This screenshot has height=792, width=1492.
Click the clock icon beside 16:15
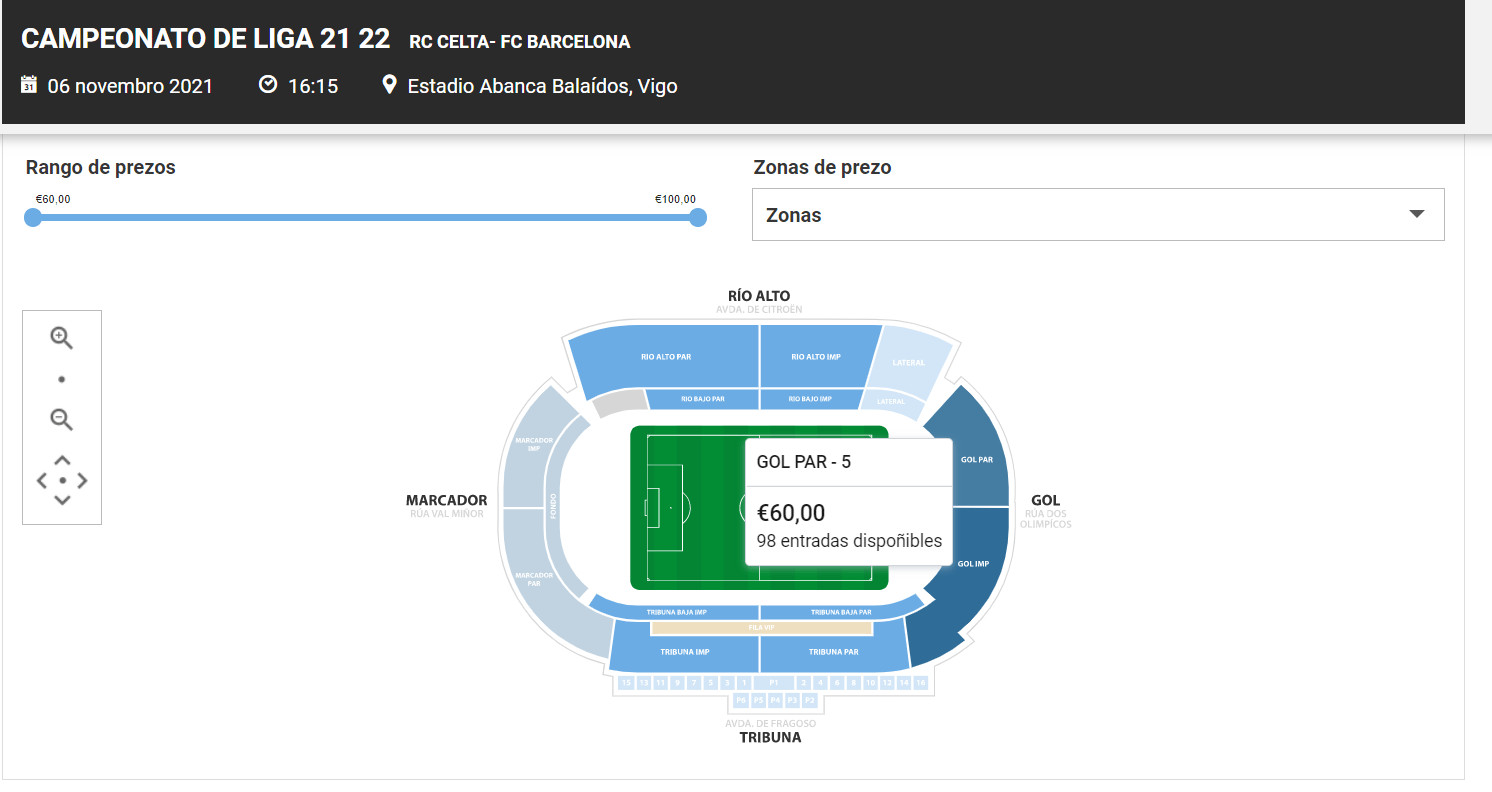coord(268,83)
